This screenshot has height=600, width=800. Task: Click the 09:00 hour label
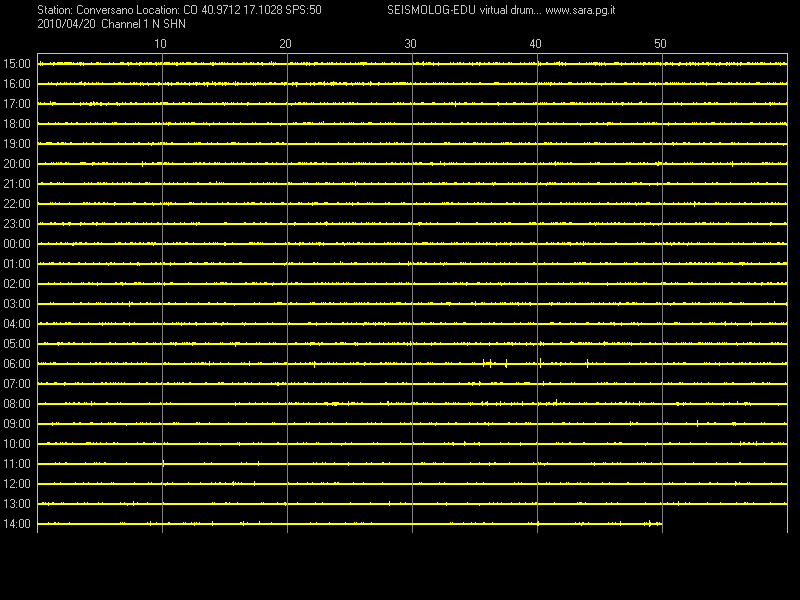pyautogui.click(x=17, y=424)
